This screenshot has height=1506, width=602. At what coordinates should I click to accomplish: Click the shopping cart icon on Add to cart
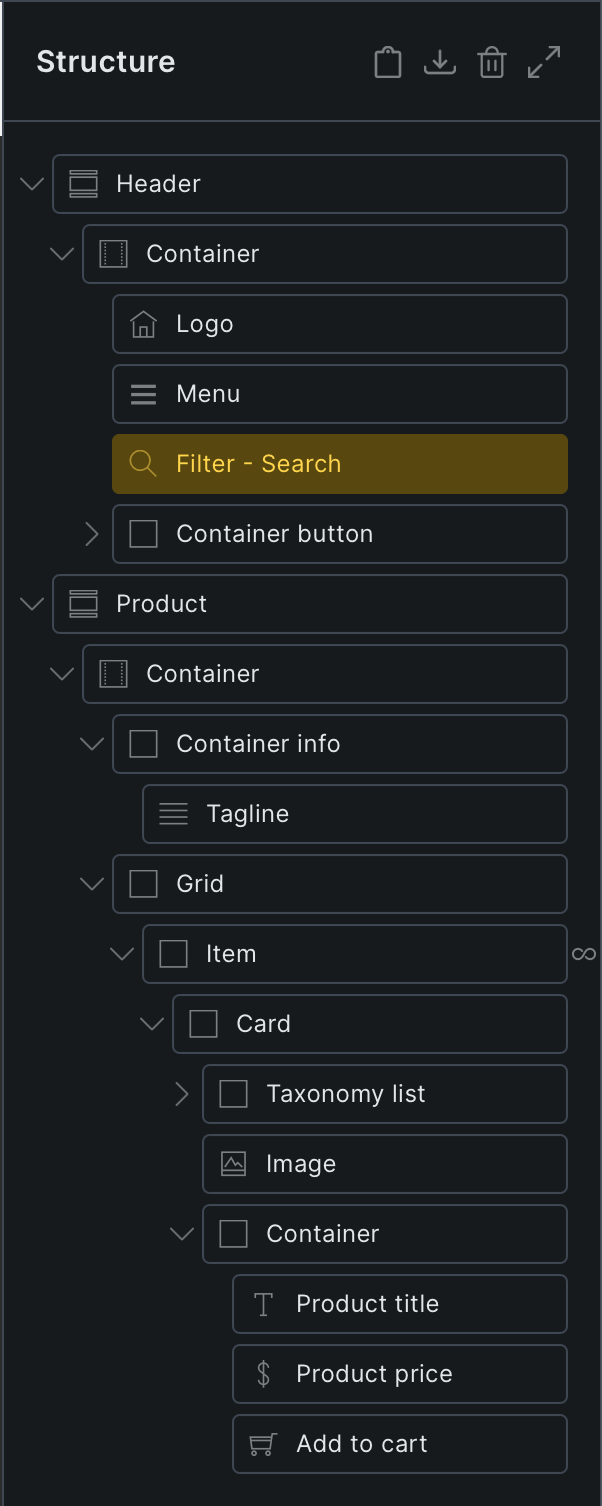tap(263, 1444)
